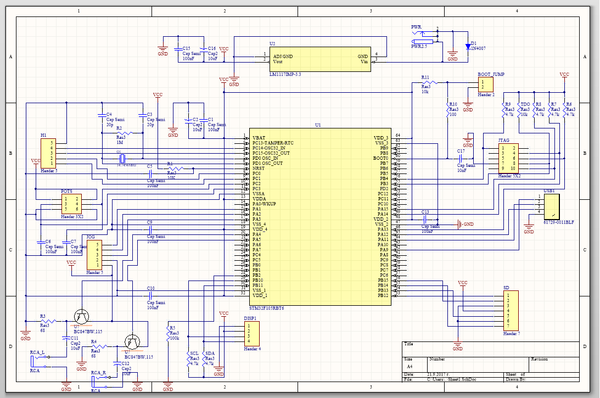Screen dimensions: 600x398
Task: Select the SCL pull-up resistor symbol
Action: [188, 359]
